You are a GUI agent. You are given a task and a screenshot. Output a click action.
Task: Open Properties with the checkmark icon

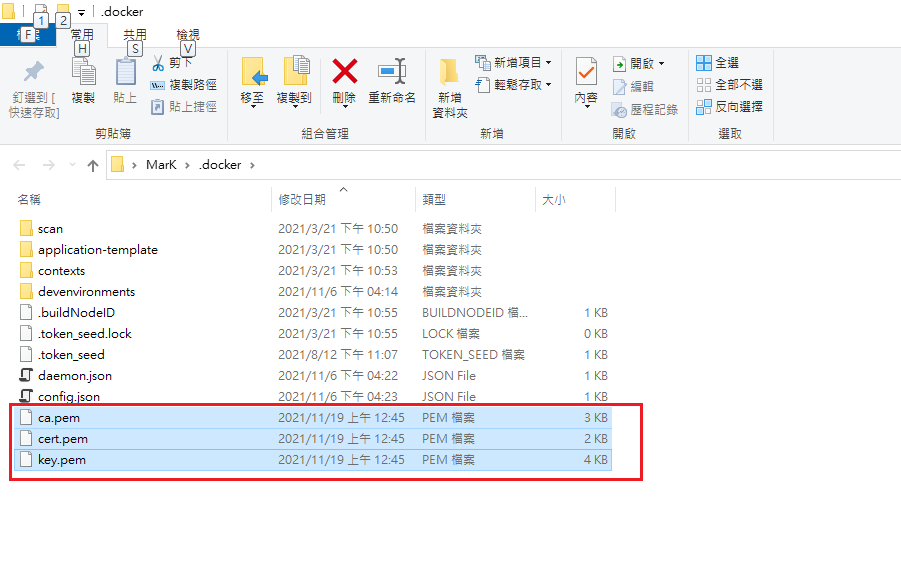pos(585,72)
